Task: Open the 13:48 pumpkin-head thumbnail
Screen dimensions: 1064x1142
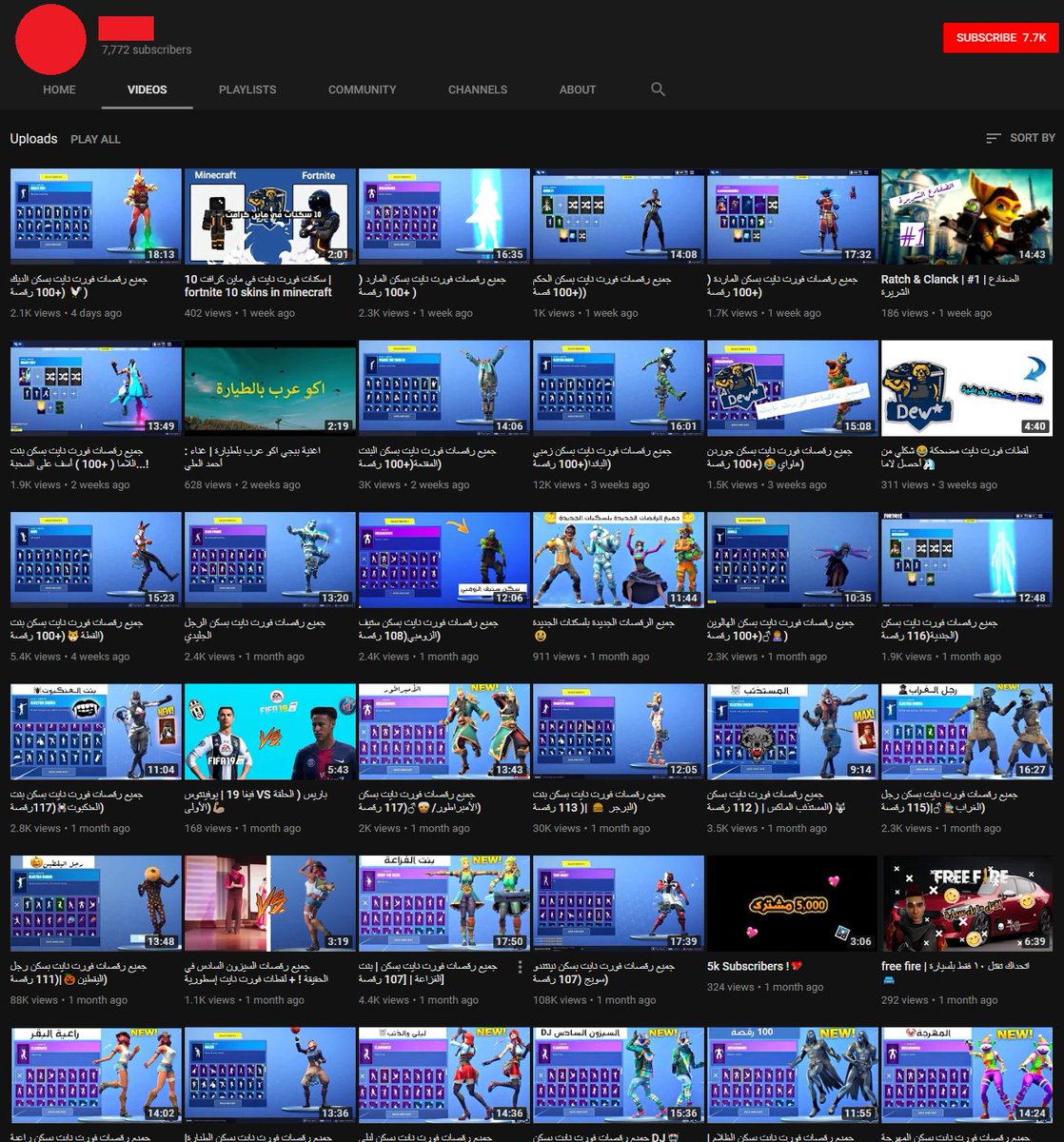Action: [x=96, y=903]
